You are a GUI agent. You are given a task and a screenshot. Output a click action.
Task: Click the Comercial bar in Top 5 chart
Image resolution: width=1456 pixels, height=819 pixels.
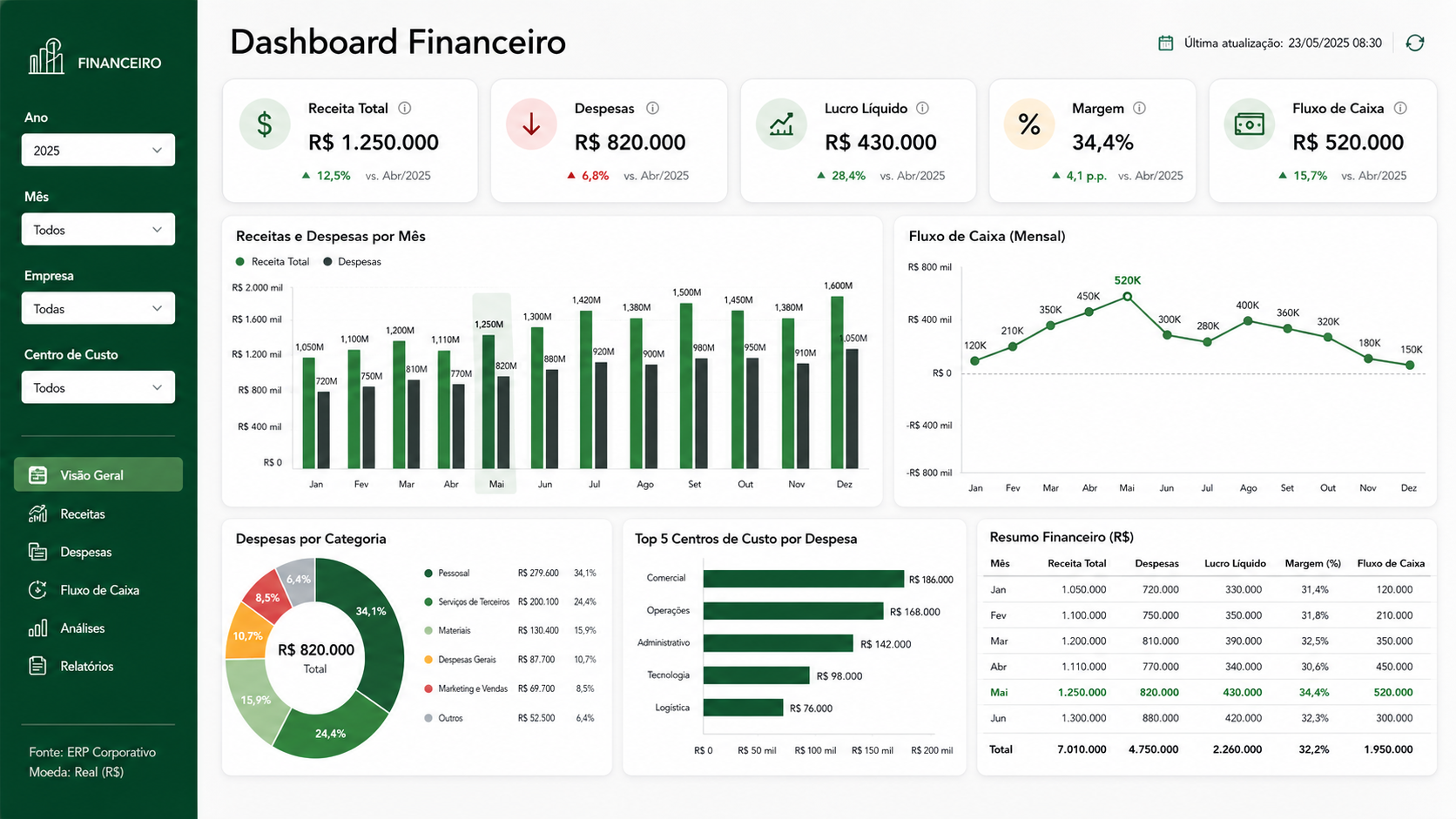804,579
